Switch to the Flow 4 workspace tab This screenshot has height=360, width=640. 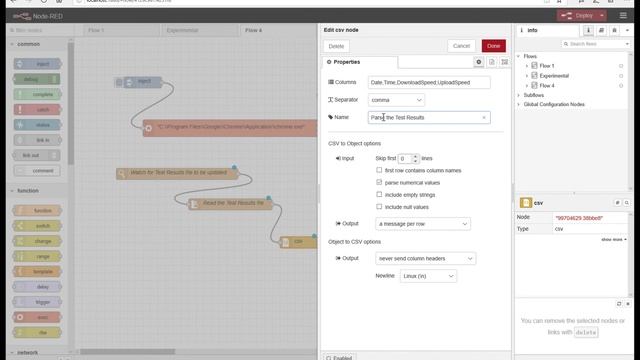pyautogui.click(x=278, y=30)
